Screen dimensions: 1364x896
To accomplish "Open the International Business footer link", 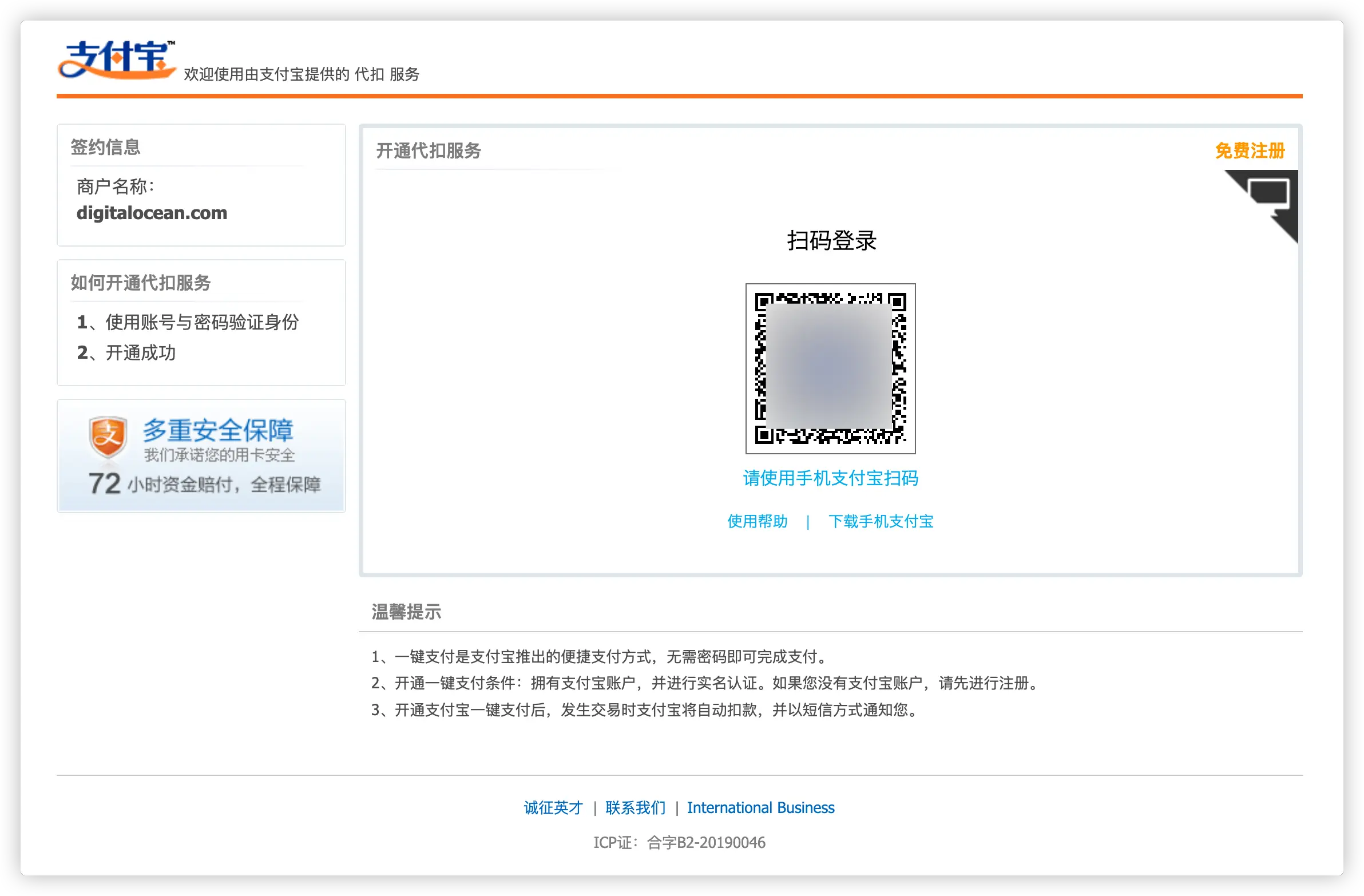I will (760, 808).
